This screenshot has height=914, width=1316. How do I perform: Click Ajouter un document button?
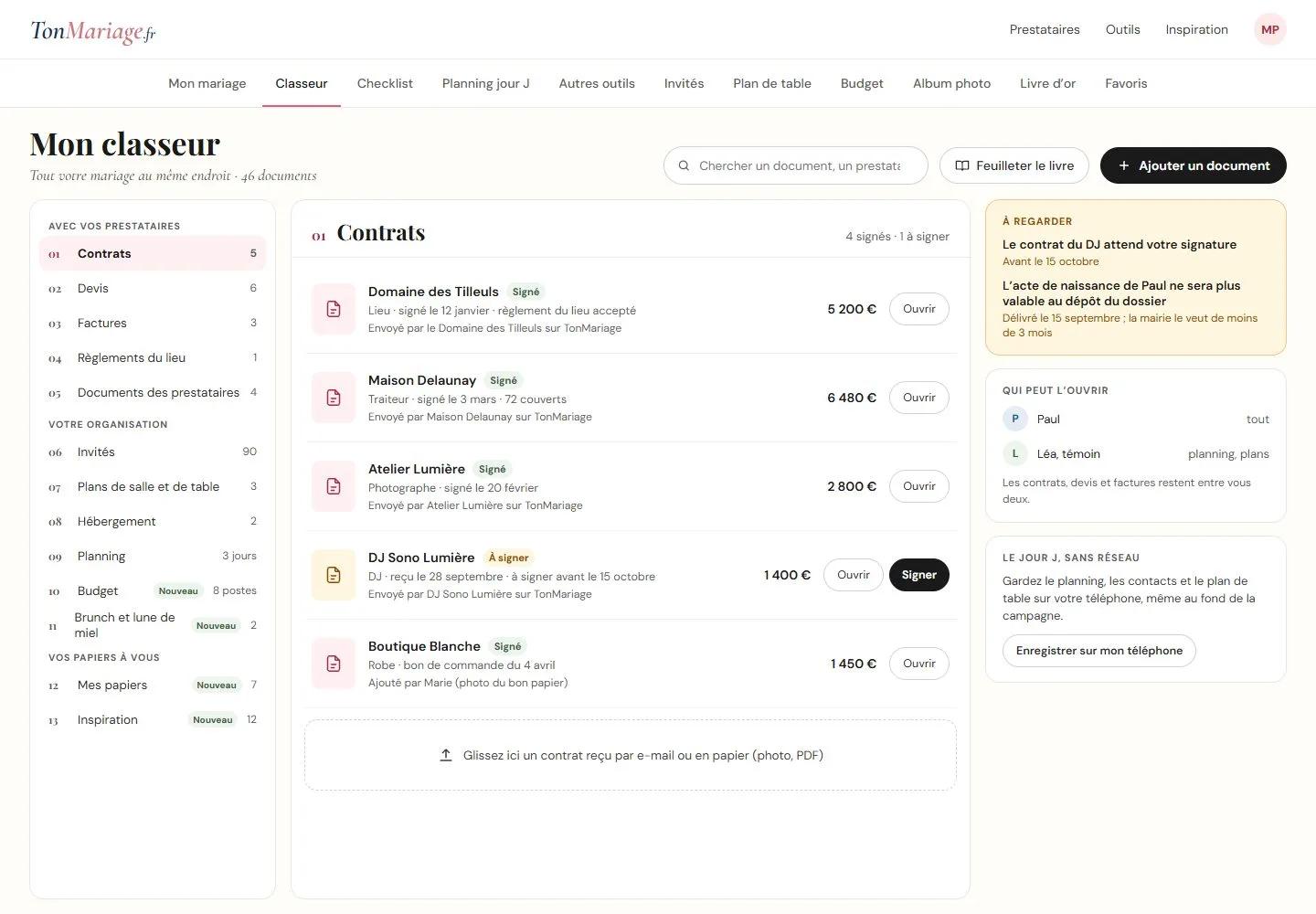coord(1194,165)
